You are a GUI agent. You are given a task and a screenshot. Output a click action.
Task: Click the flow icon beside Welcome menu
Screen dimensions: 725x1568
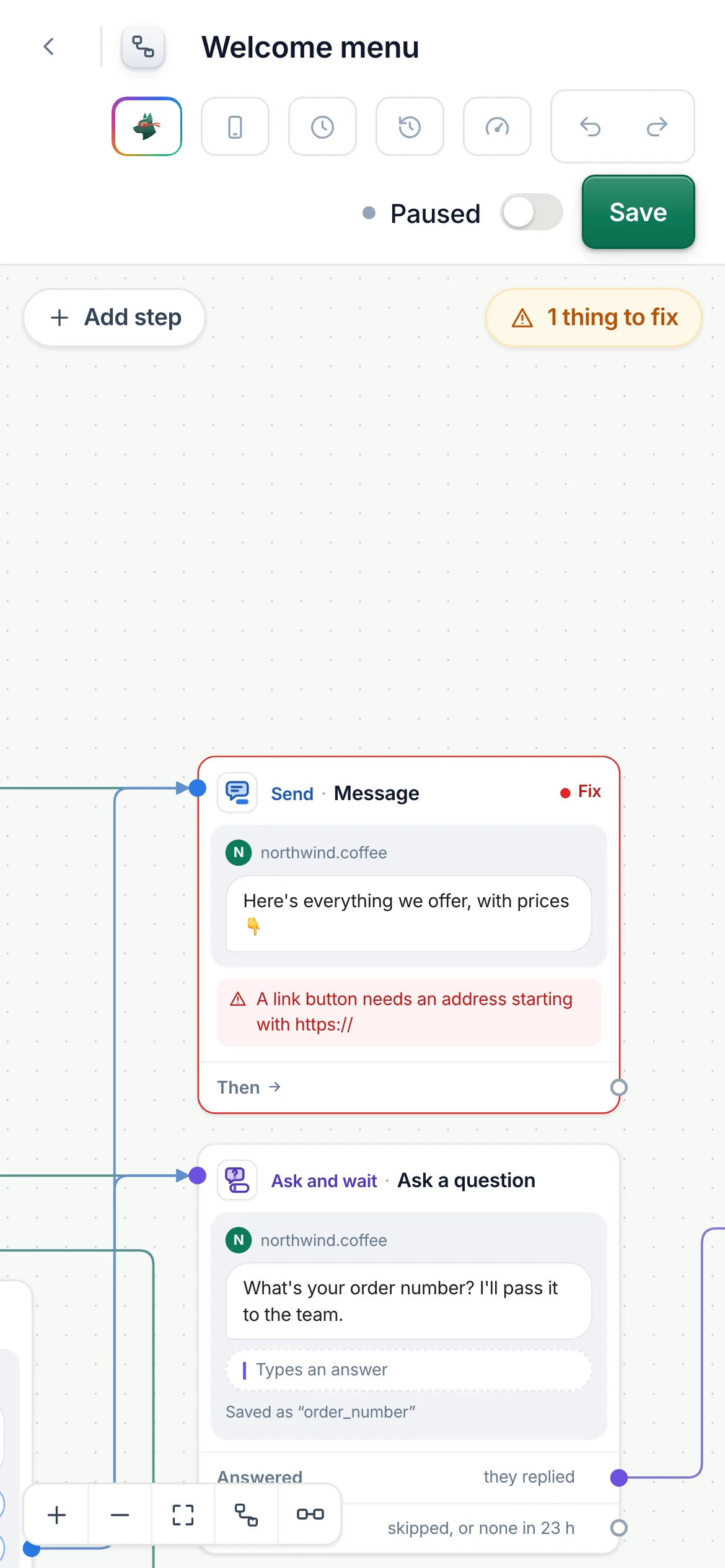[x=143, y=46]
